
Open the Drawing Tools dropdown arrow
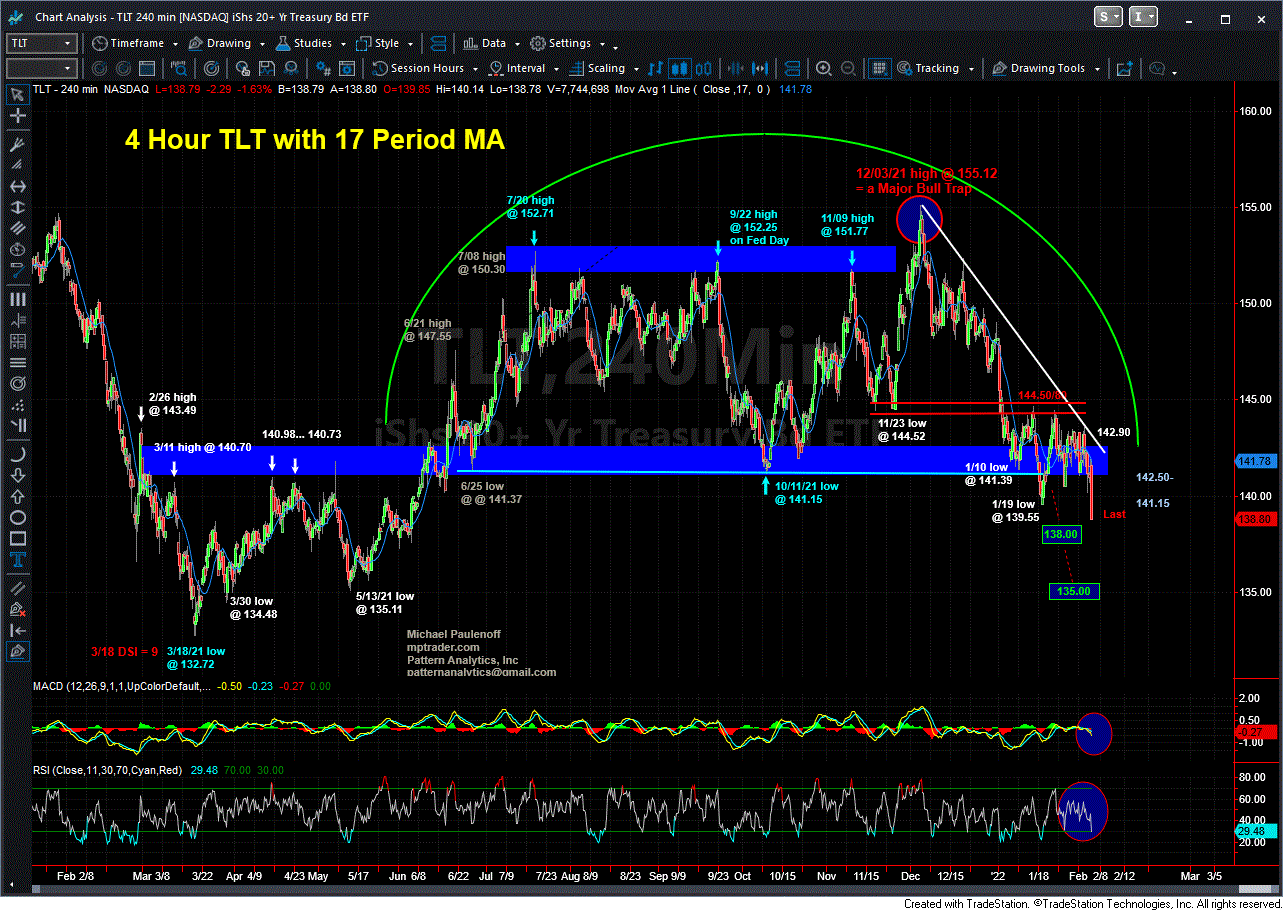1096,69
